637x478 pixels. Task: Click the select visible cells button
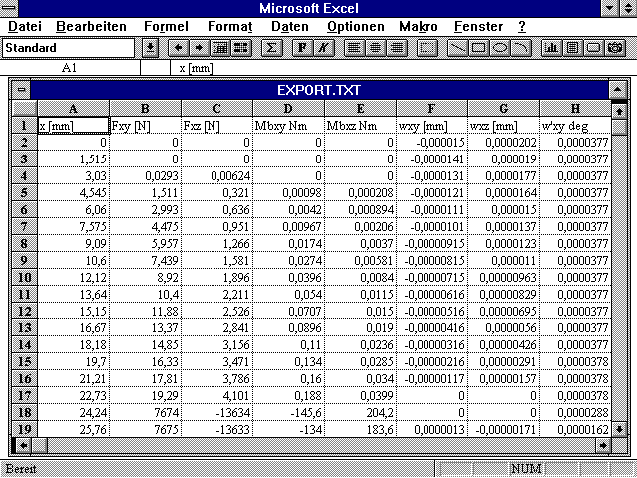(x=241, y=48)
